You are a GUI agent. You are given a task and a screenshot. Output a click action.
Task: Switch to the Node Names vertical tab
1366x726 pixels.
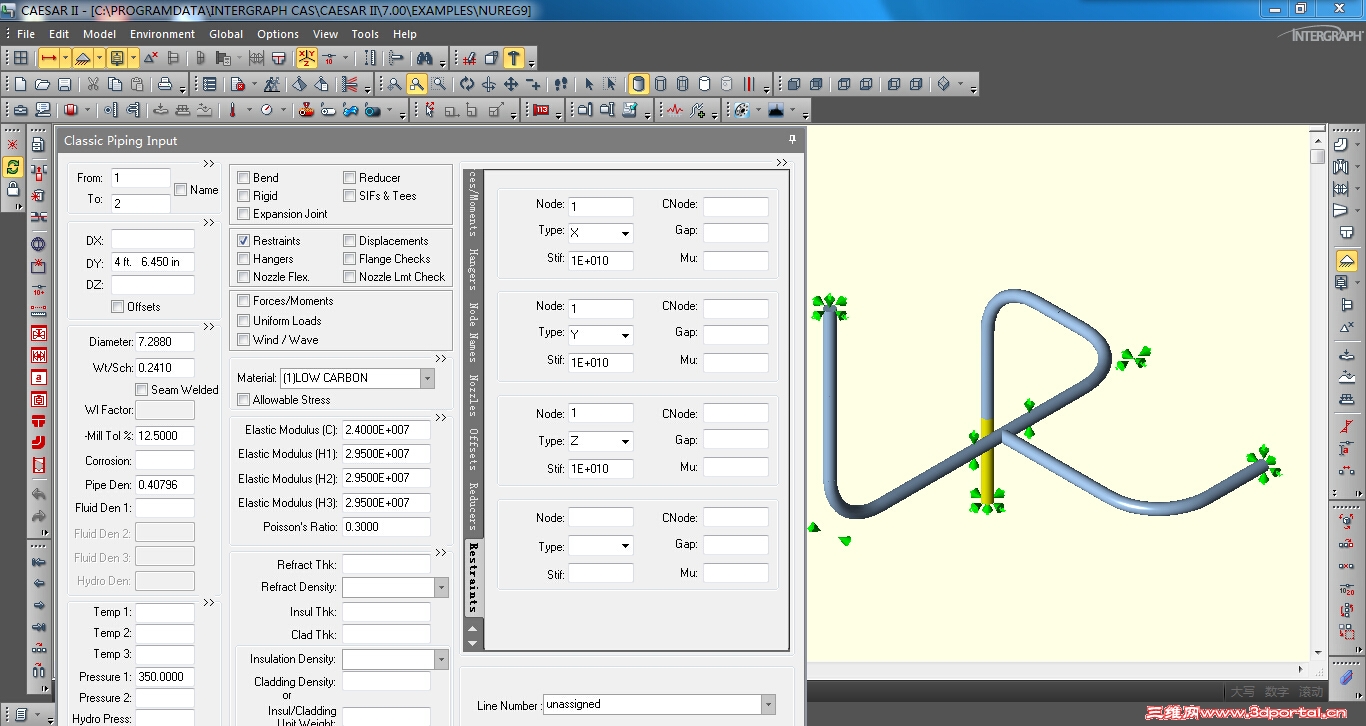(473, 333)
